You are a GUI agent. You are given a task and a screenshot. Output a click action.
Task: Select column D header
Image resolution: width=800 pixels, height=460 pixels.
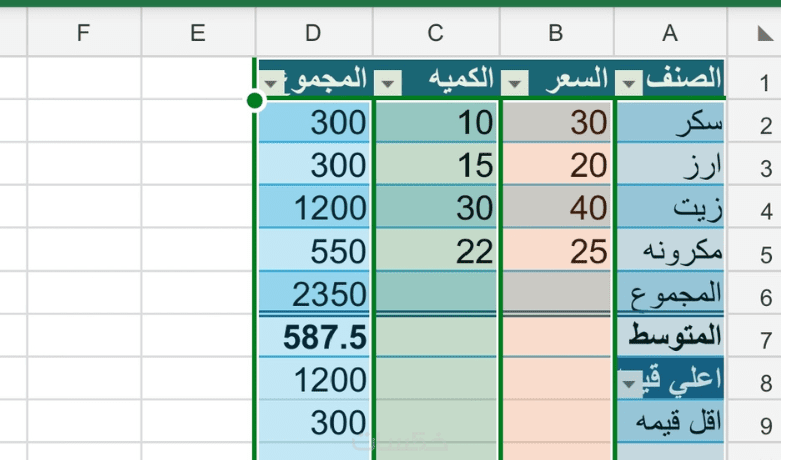(x=313, y=34)
